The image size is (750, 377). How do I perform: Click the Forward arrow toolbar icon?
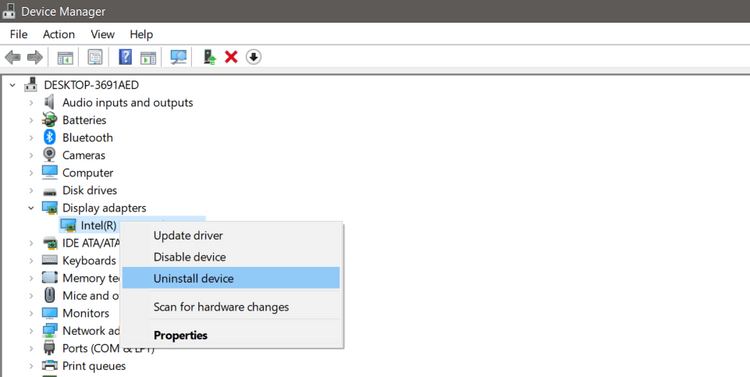[35, 57]
